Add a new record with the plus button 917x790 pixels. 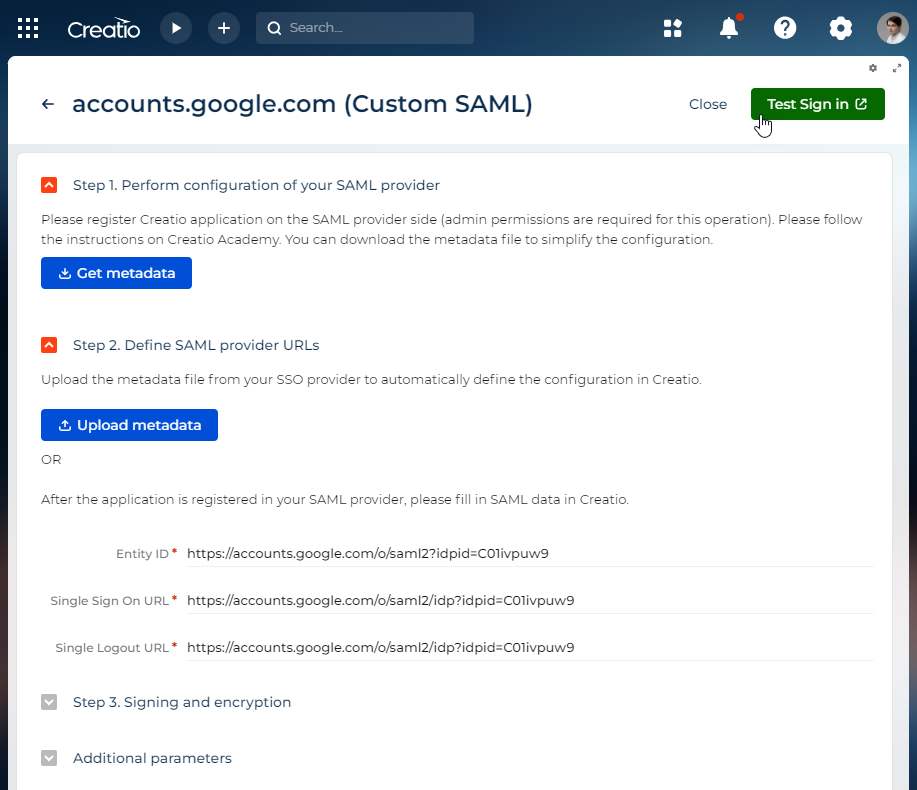pos(224,28)
